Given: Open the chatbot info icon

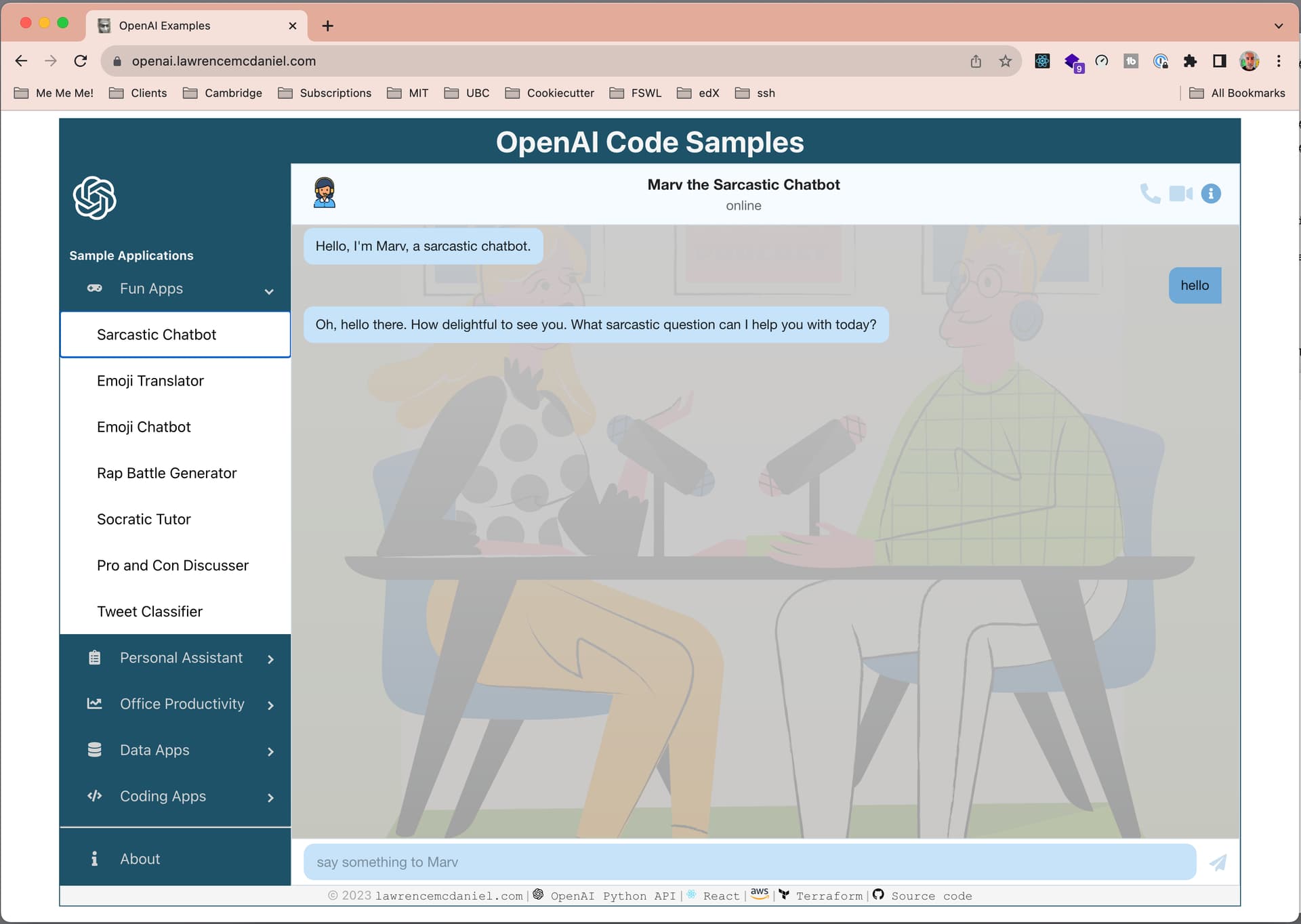Looking at the screenshot, I should pyautogui.click(x=1211, y=194).
